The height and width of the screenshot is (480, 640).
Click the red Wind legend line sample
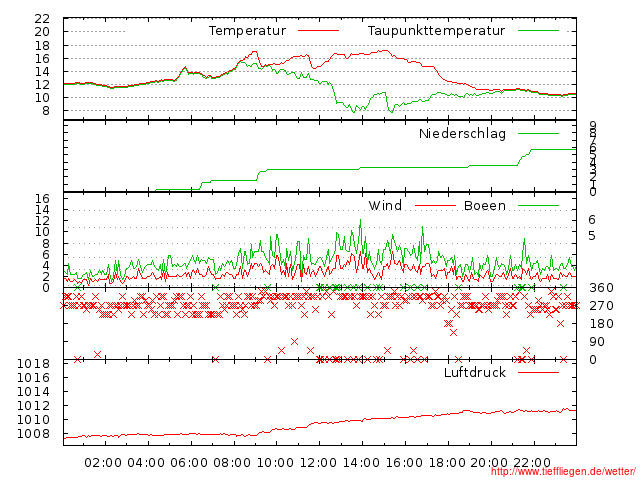tap(435, 206)
